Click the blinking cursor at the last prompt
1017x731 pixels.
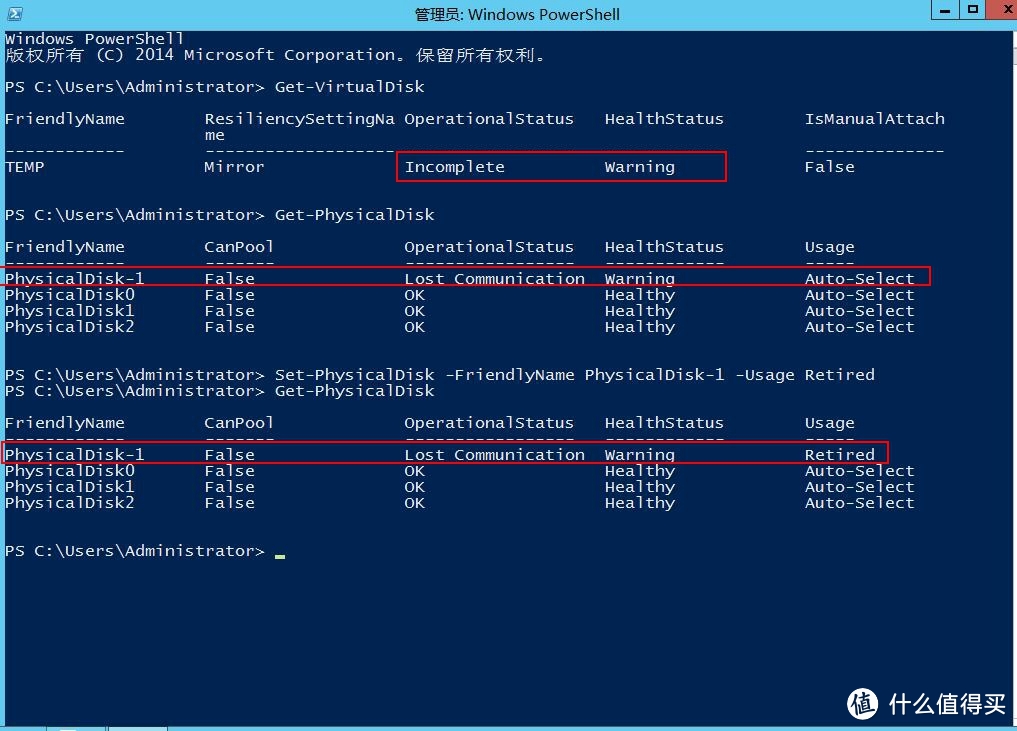point(280,556)
